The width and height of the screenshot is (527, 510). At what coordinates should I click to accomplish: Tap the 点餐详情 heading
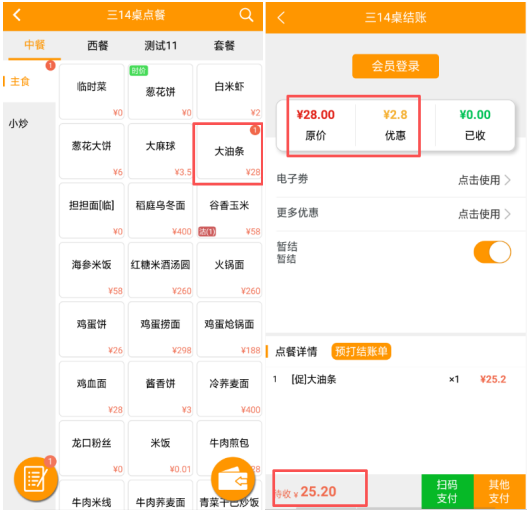click(x=296, y=352)
